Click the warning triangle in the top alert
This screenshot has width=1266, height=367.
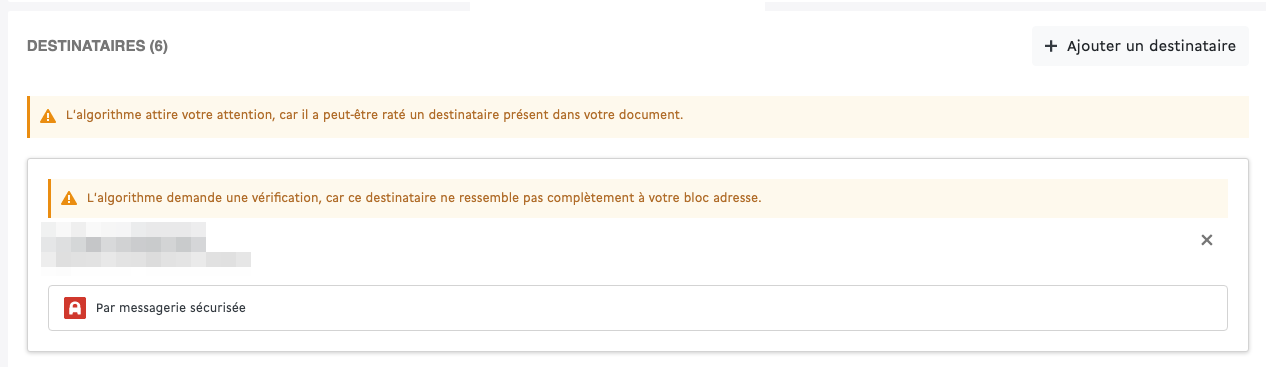point(48,116)
